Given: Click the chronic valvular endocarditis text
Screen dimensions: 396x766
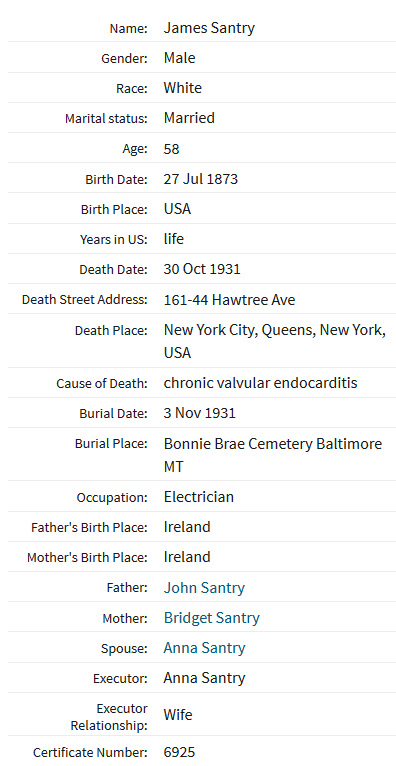Looking at the screenshot, I should pos(260,383).
